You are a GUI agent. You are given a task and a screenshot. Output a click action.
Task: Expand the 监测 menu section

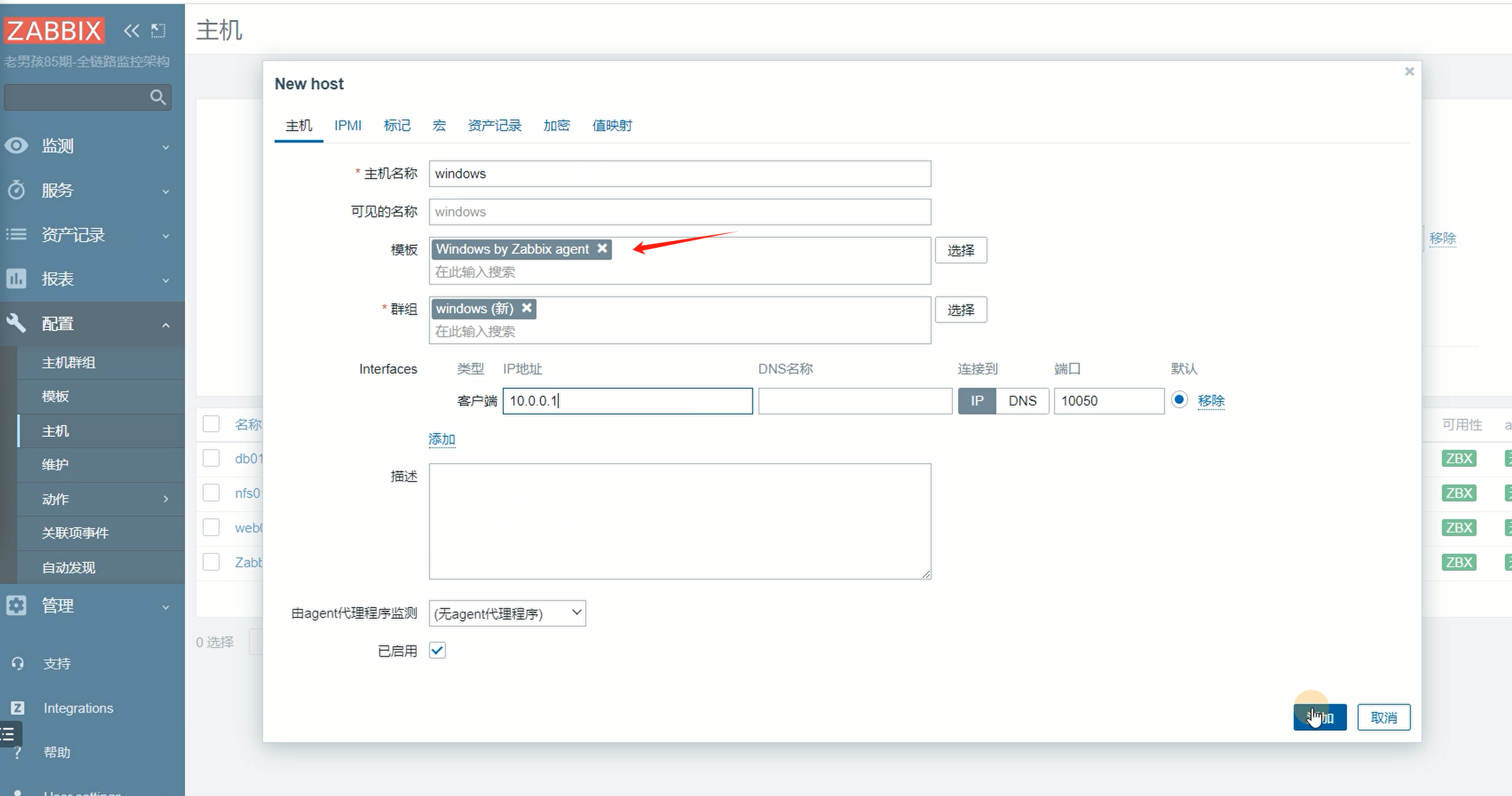[166, 147]
